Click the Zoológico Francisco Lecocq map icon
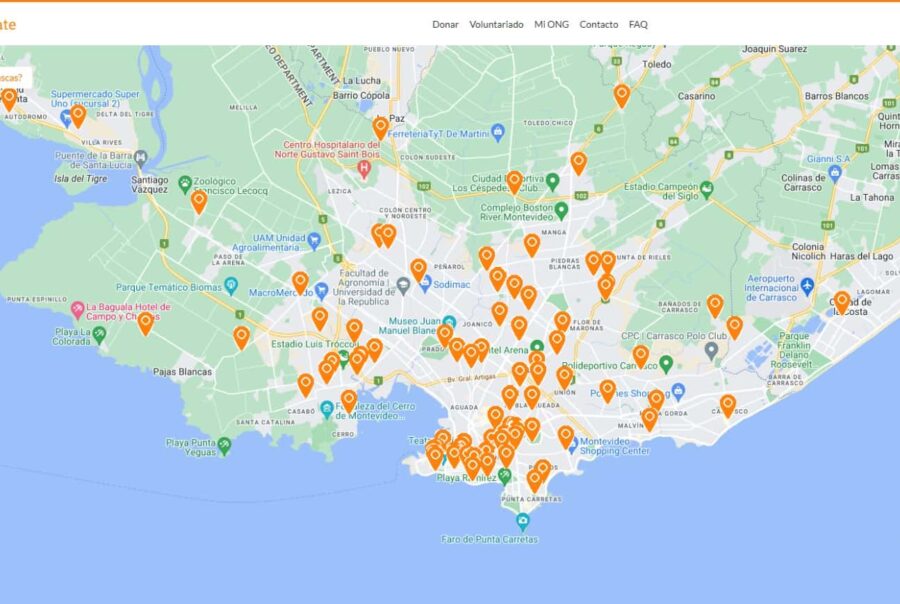Viewport: 900px width, 604px height. 185,182
